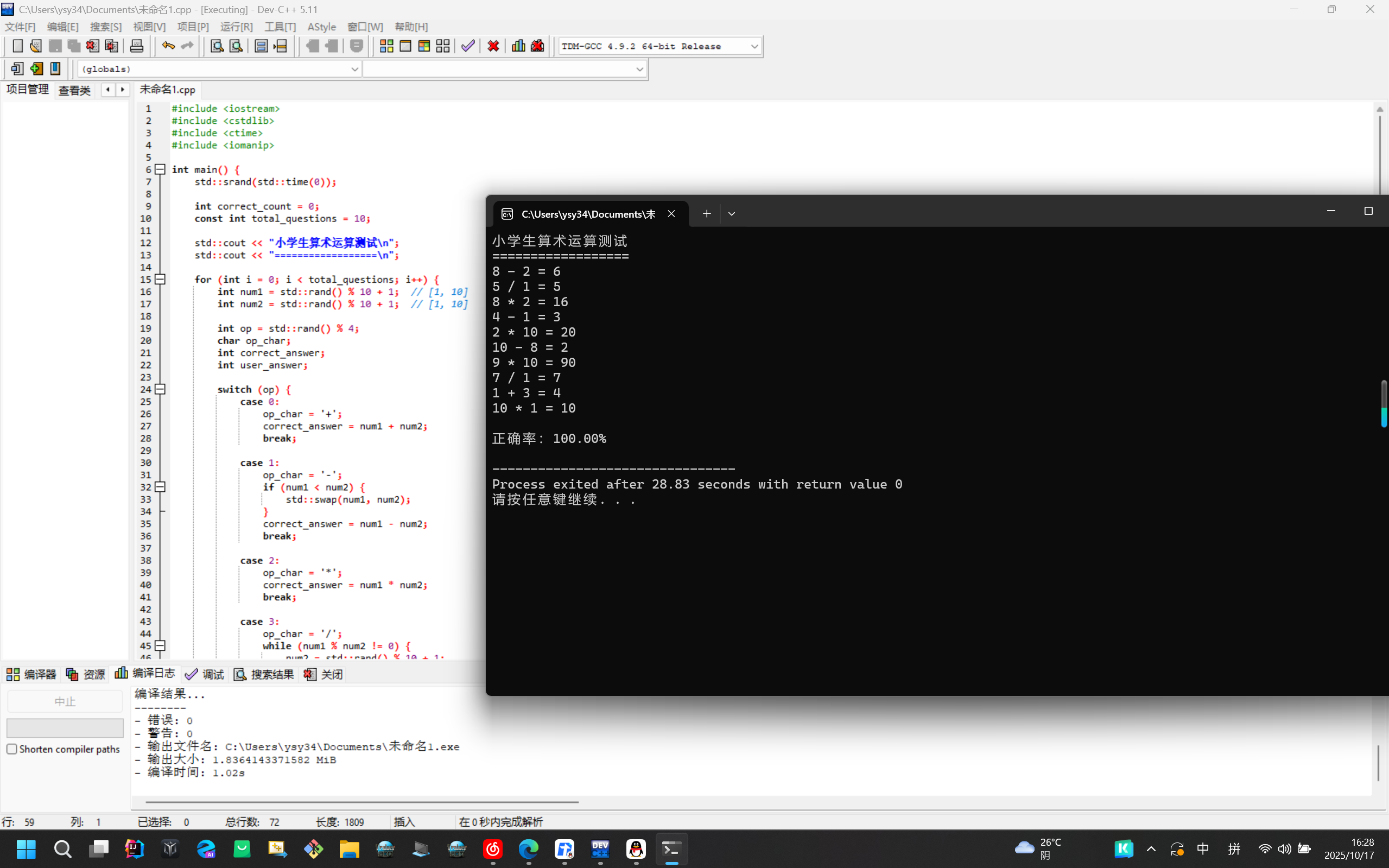Click the green plus insert icon
Image resolution: width=1389 pixels, height=868 pixels.
pyautogui.click(x=36, y=69)
